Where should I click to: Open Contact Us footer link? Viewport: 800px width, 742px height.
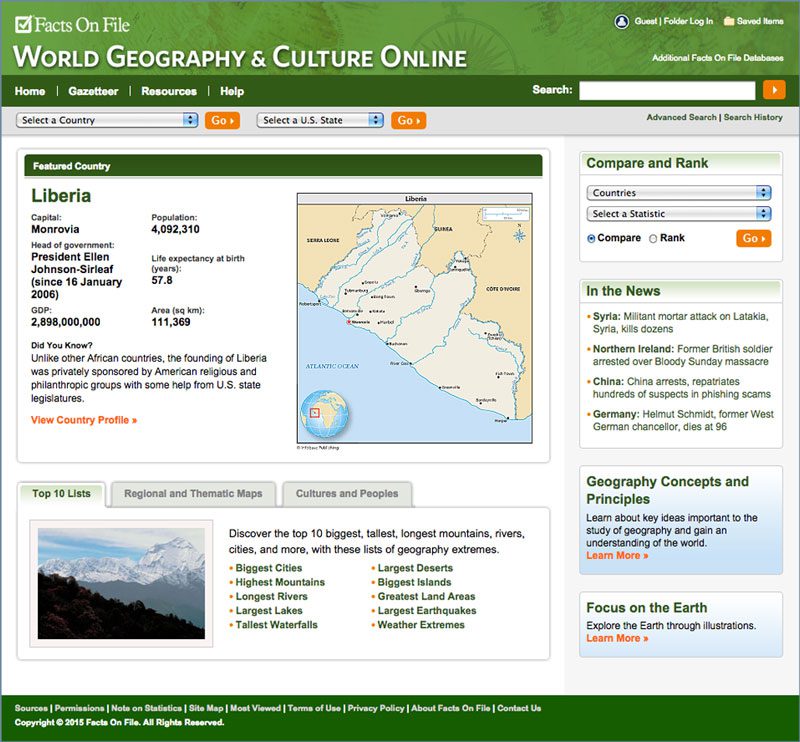(x=519, y=708)
